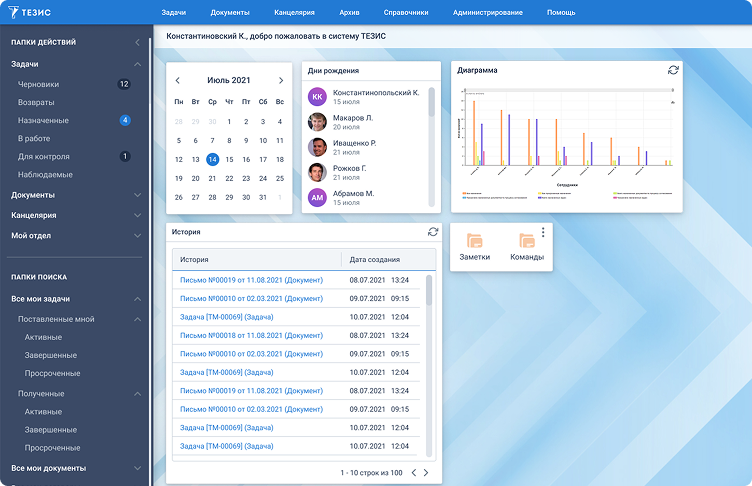Open the Наблюдаемые folder
The image size is (752, 486).
[x=45, y=175]
